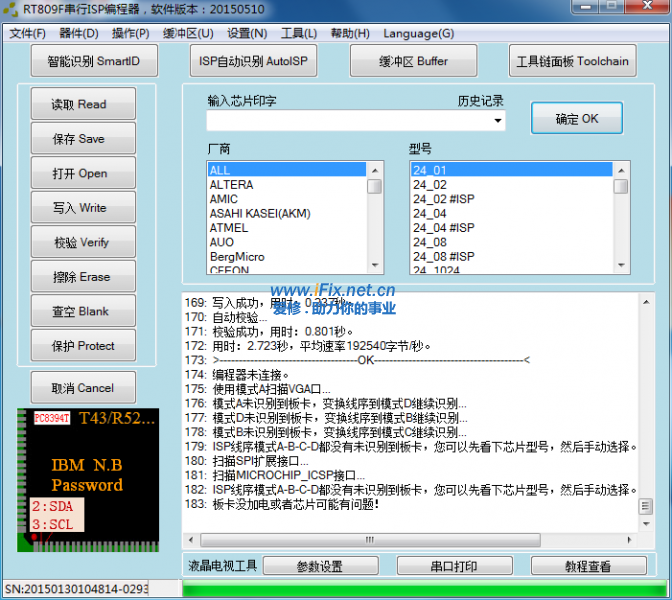The image size is (672, 600).
Task: Click the 写入 Write button
Action: click(x=83, y=207)
